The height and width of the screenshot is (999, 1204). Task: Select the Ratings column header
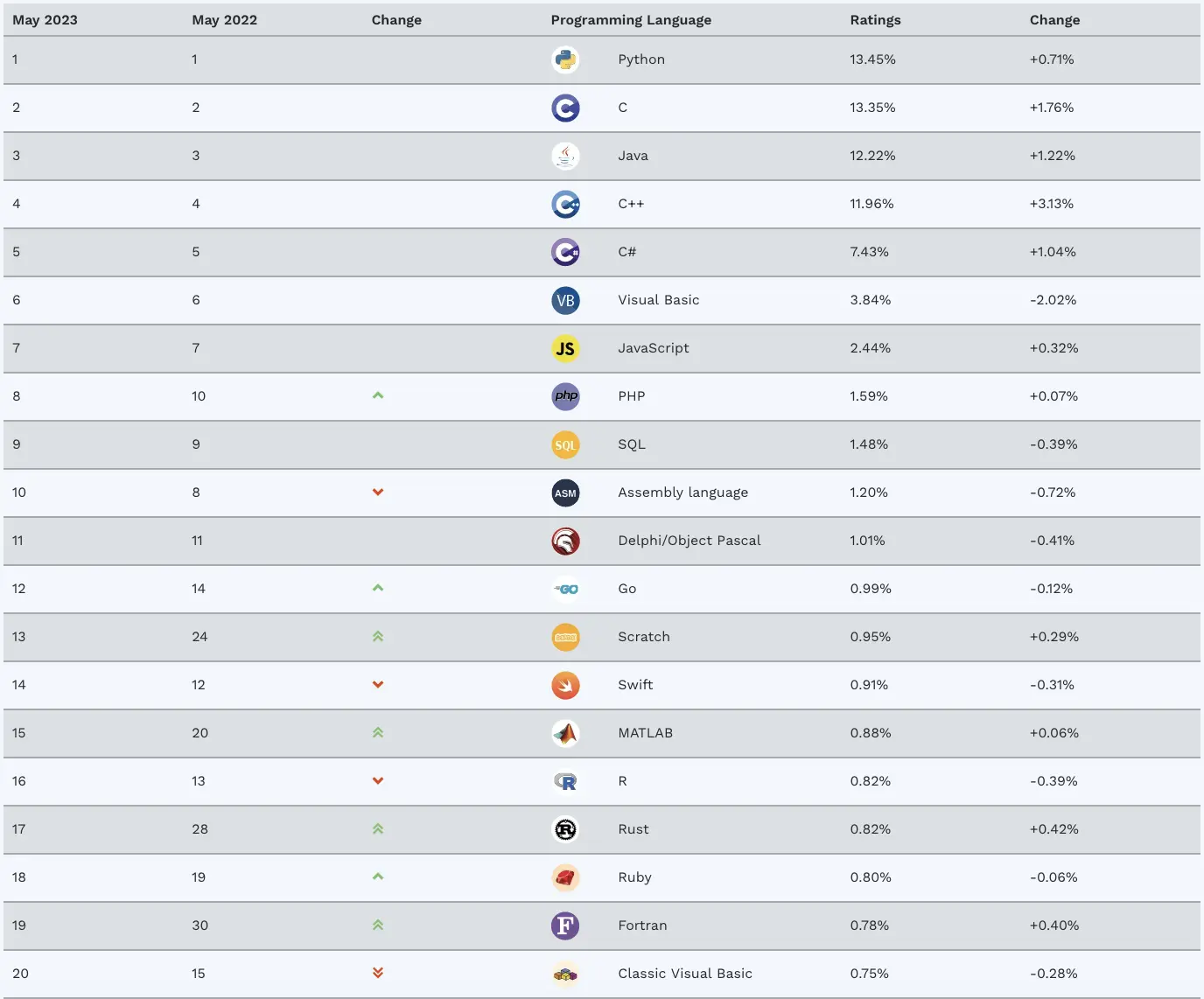(875, 20)
